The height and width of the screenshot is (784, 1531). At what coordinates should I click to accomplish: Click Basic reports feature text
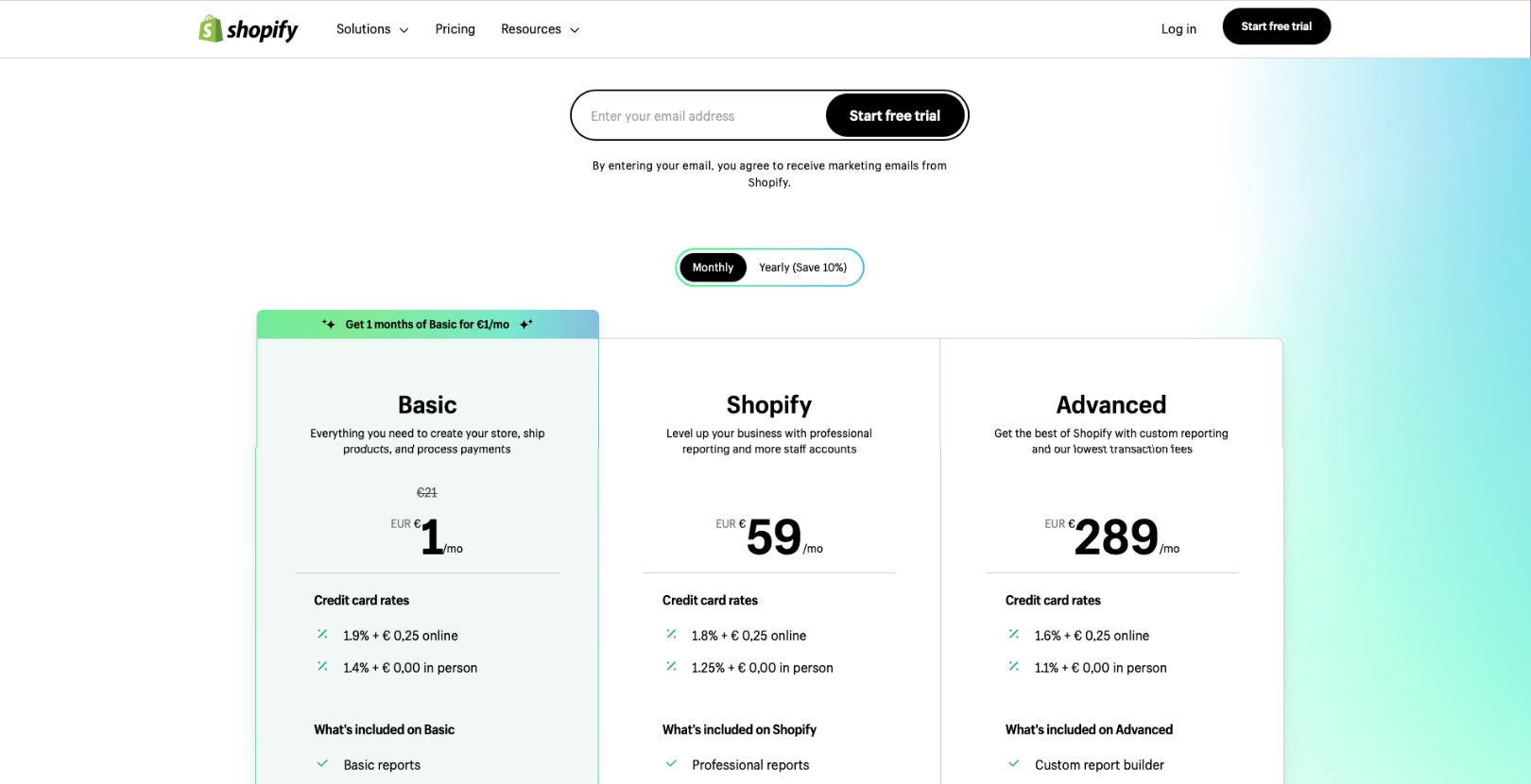(x=382, y=765)
